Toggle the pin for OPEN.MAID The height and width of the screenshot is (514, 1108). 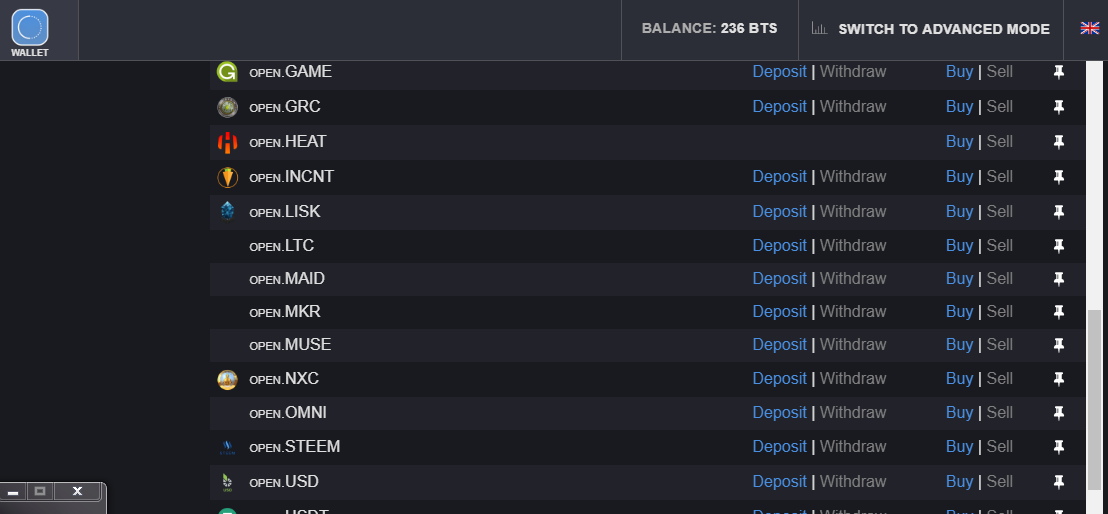click(1059, 279)
